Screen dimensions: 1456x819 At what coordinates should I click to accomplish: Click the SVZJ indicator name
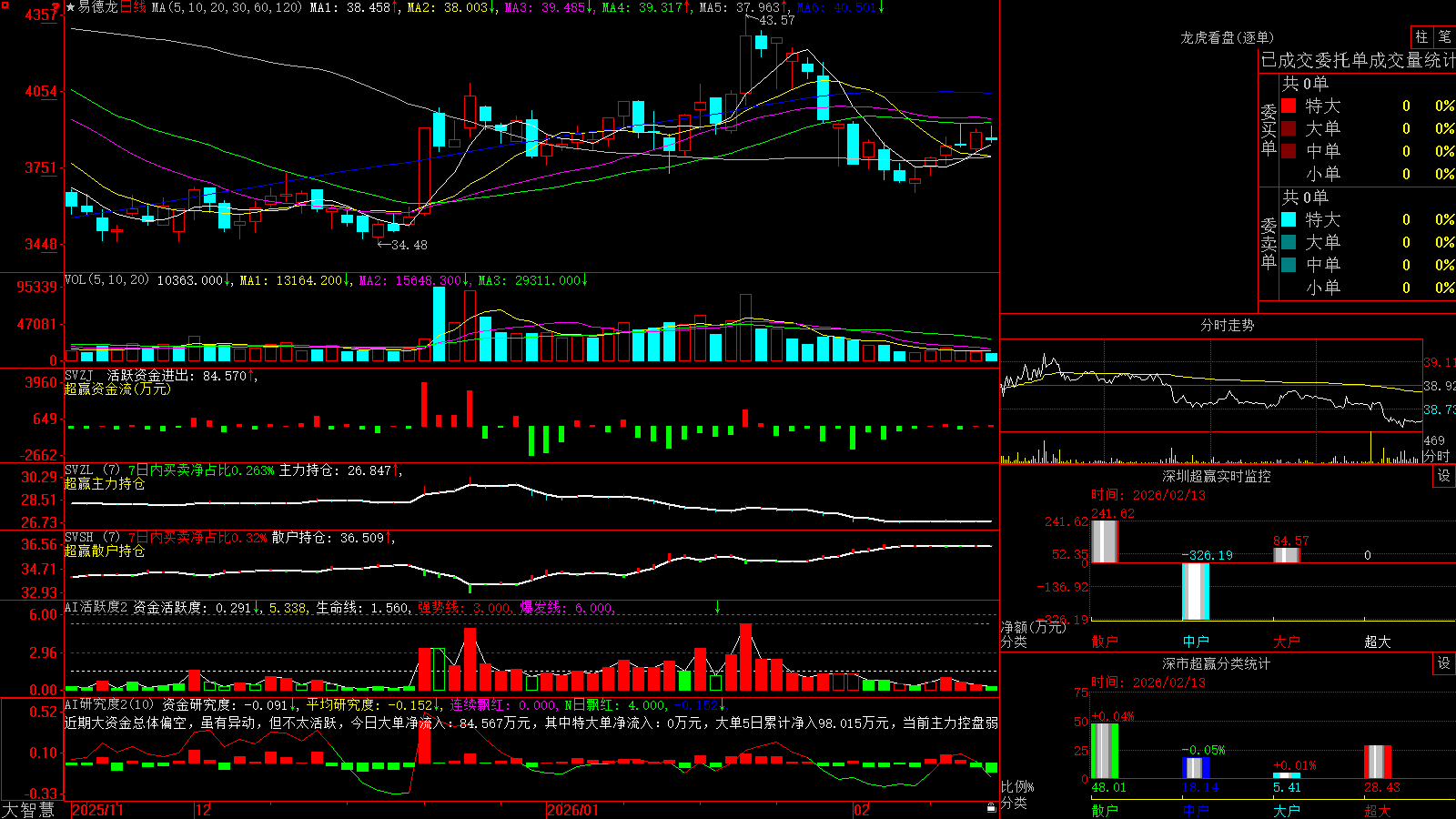tap(78, 375)
